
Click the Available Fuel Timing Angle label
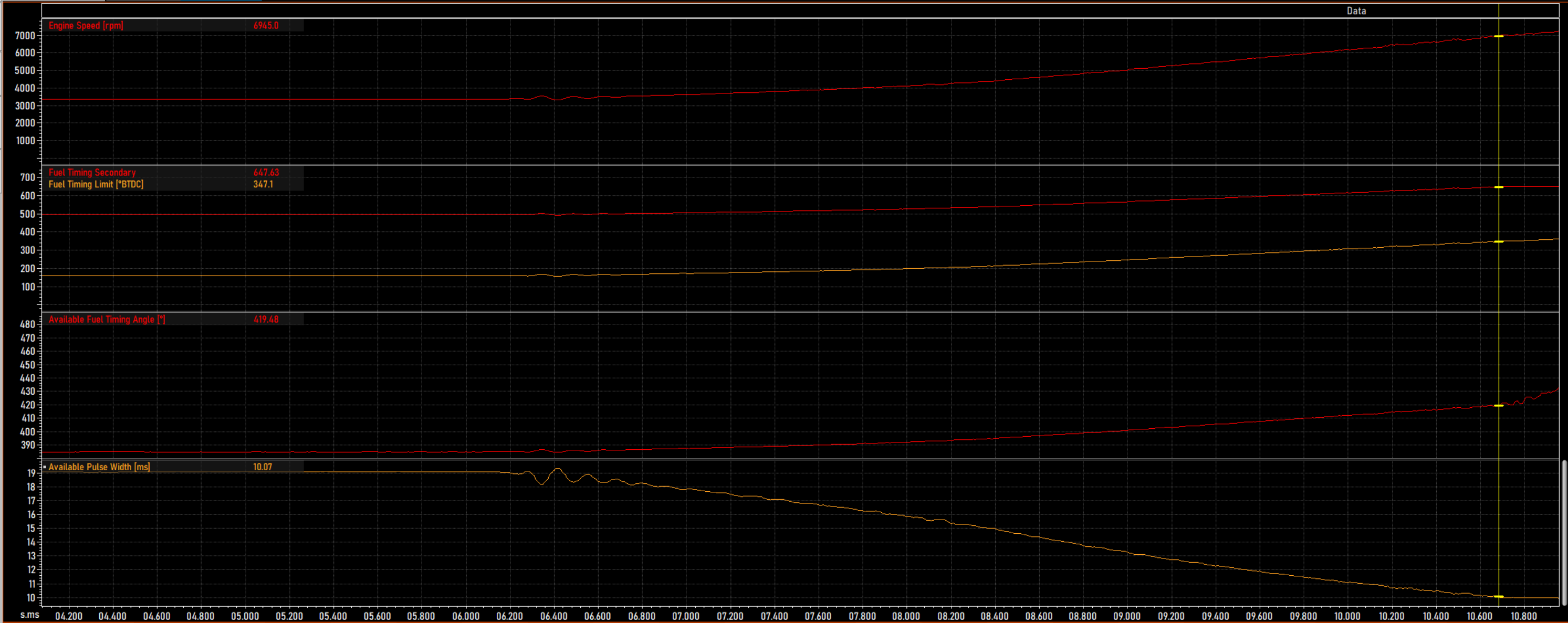(107, 320)
